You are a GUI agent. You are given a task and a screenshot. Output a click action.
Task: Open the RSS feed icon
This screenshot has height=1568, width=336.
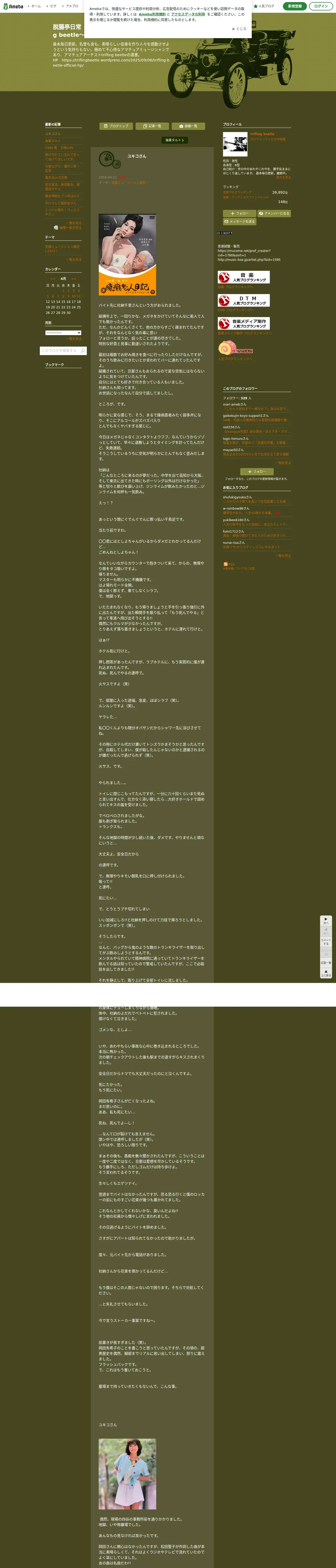pos(225,565)
